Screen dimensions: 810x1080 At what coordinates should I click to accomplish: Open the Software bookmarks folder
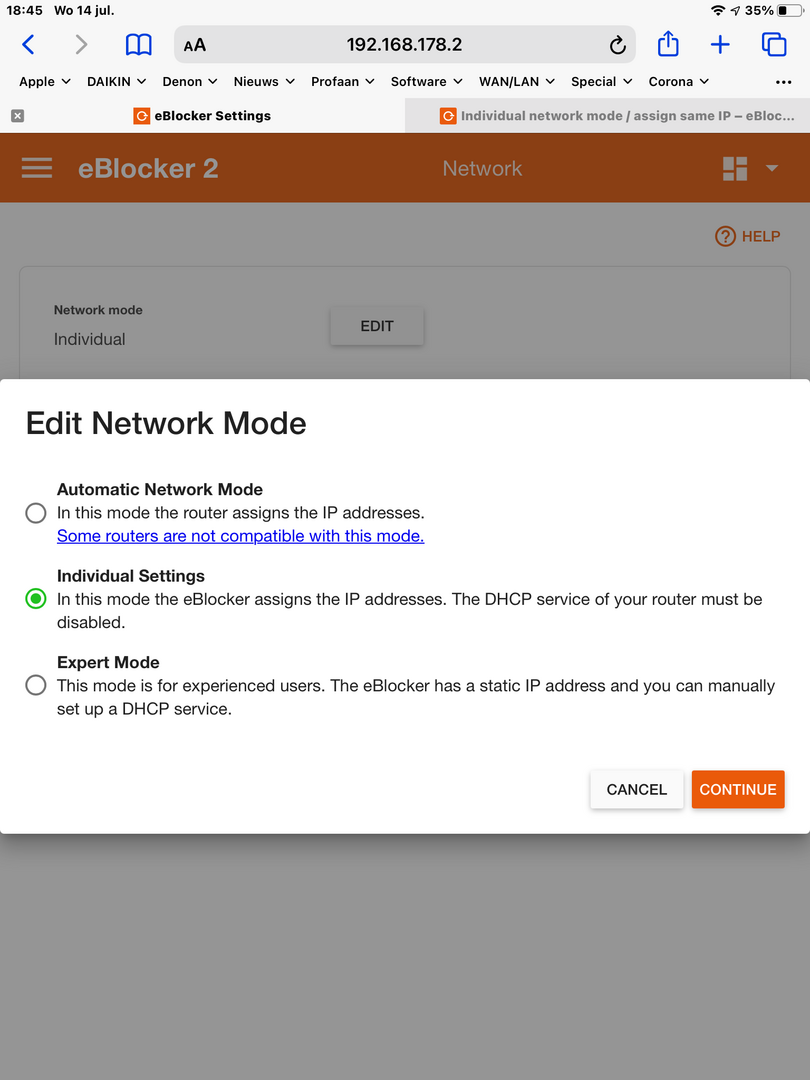pos(426,81)
